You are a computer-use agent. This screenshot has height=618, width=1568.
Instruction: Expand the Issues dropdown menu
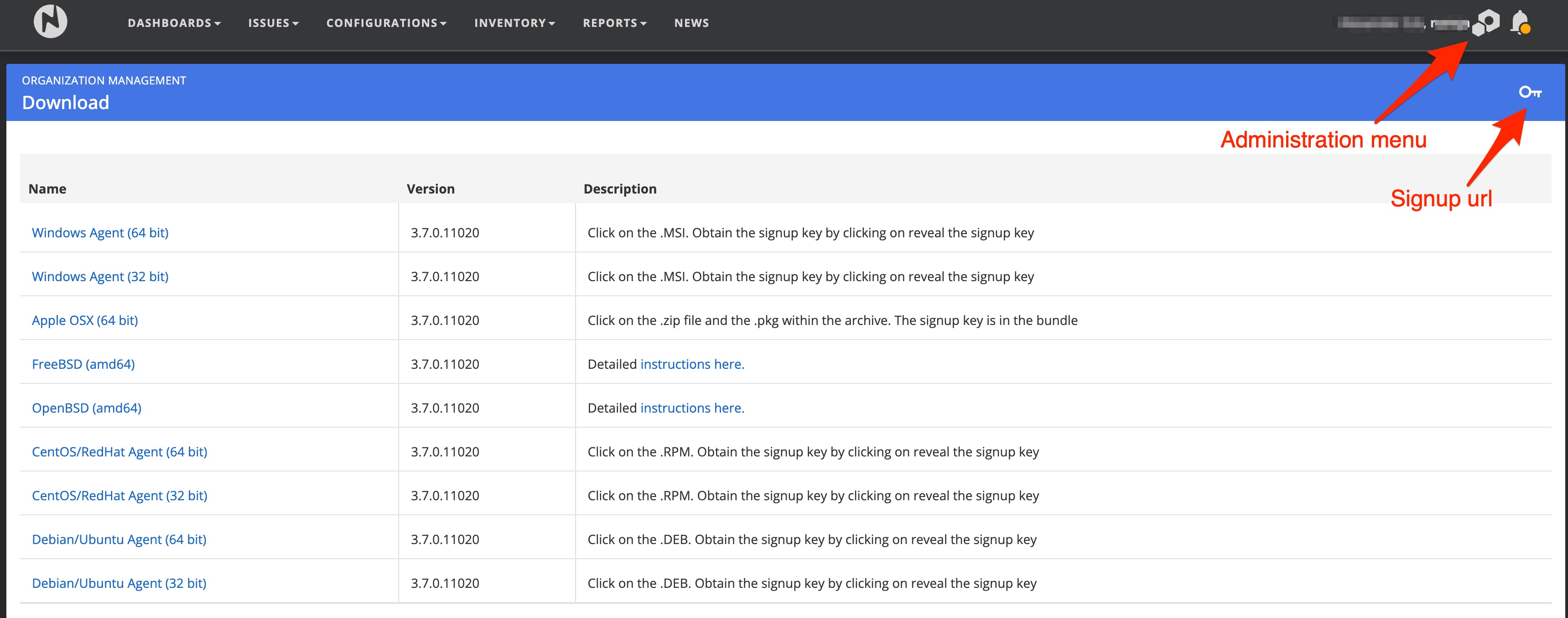tap(273, 23)
